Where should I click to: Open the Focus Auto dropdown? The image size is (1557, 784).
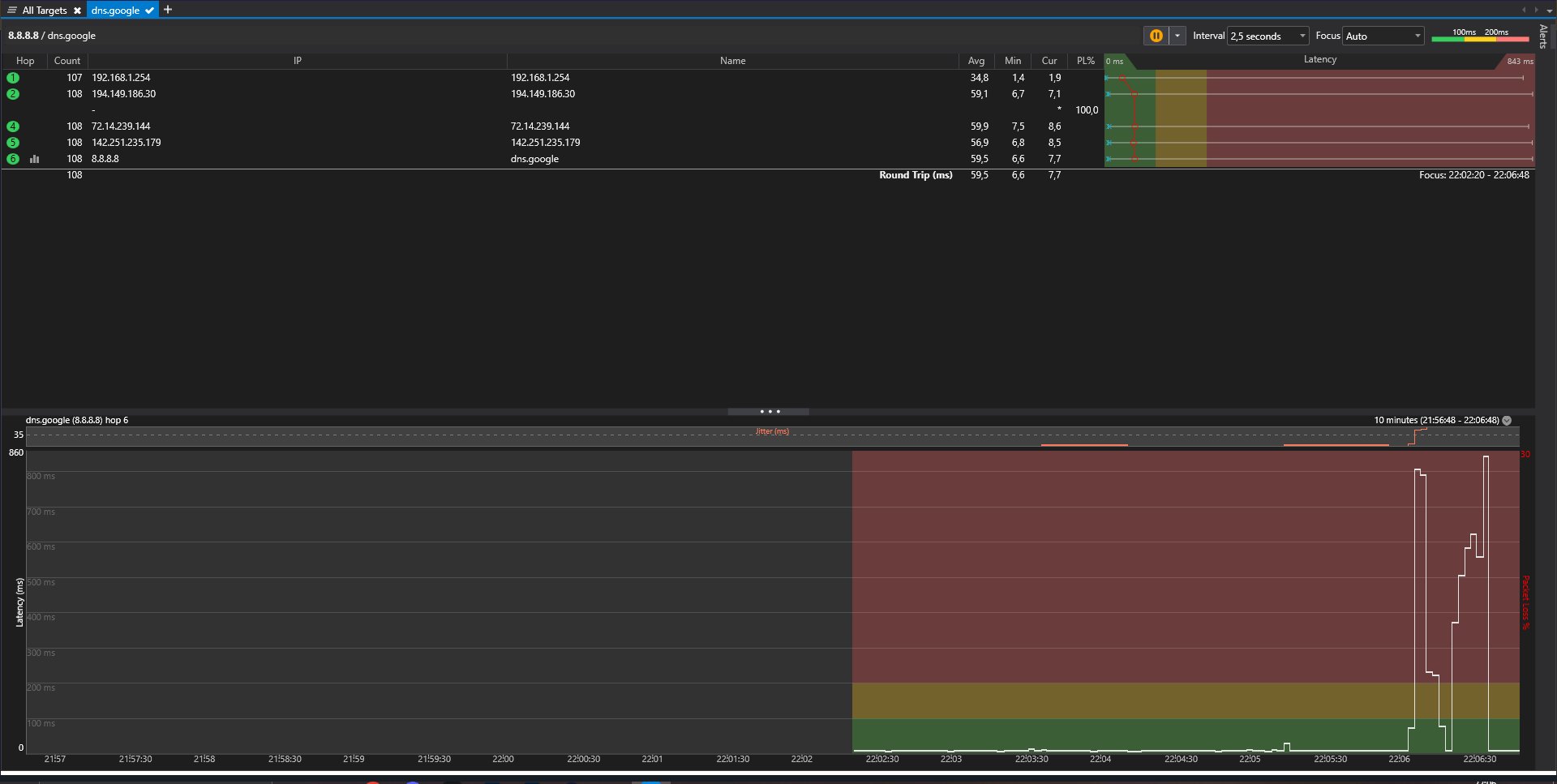[1383, 36]
